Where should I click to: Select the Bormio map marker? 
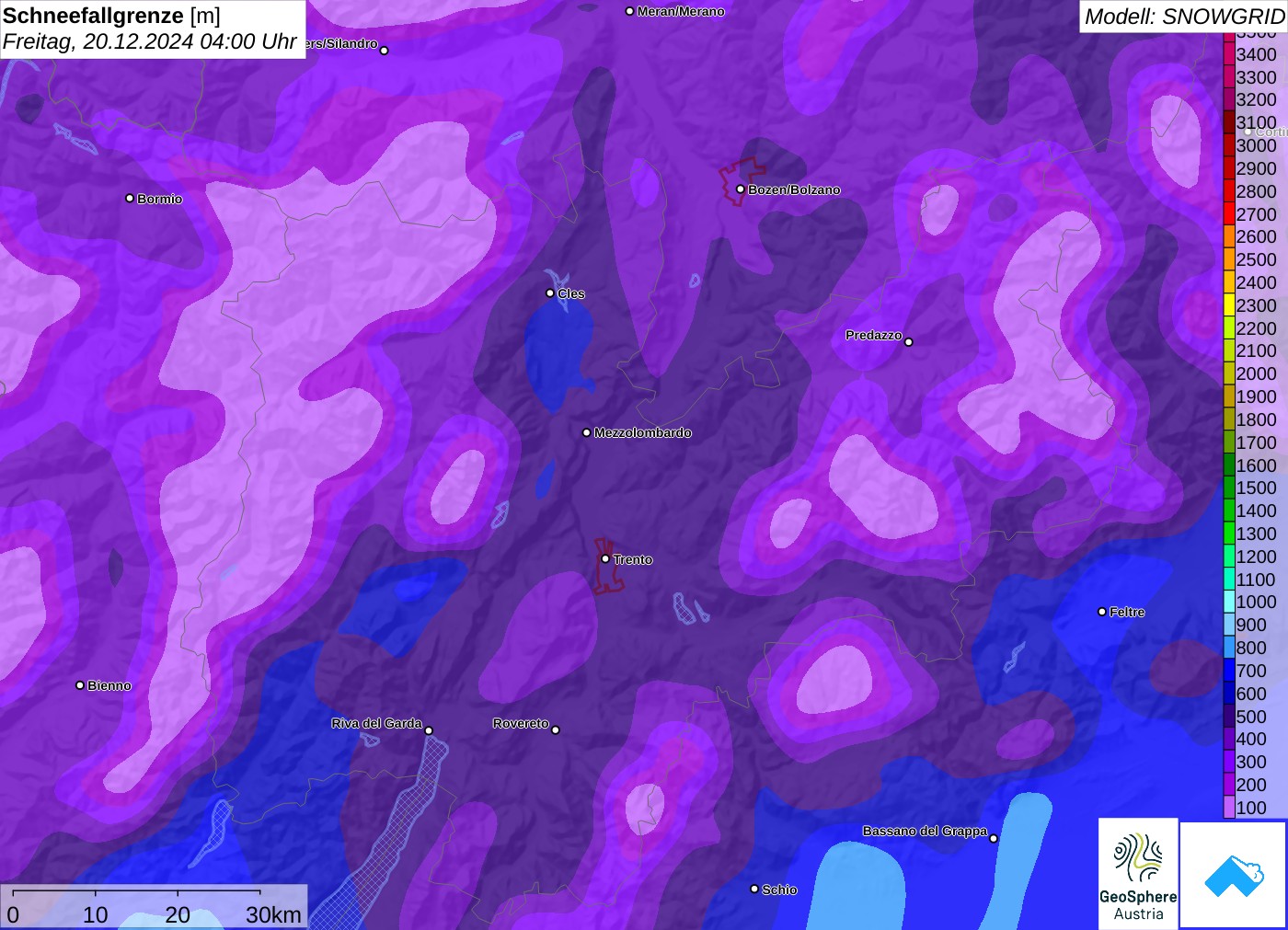tap(130, 198)
